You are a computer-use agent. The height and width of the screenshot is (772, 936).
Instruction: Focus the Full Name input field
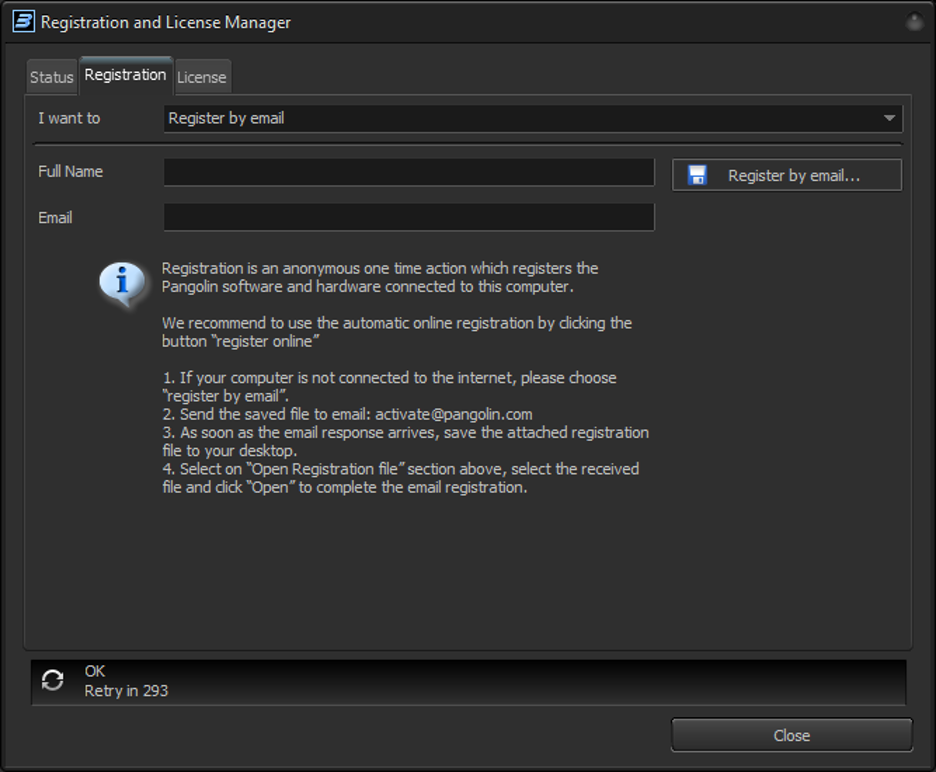(x=409, y=172)
